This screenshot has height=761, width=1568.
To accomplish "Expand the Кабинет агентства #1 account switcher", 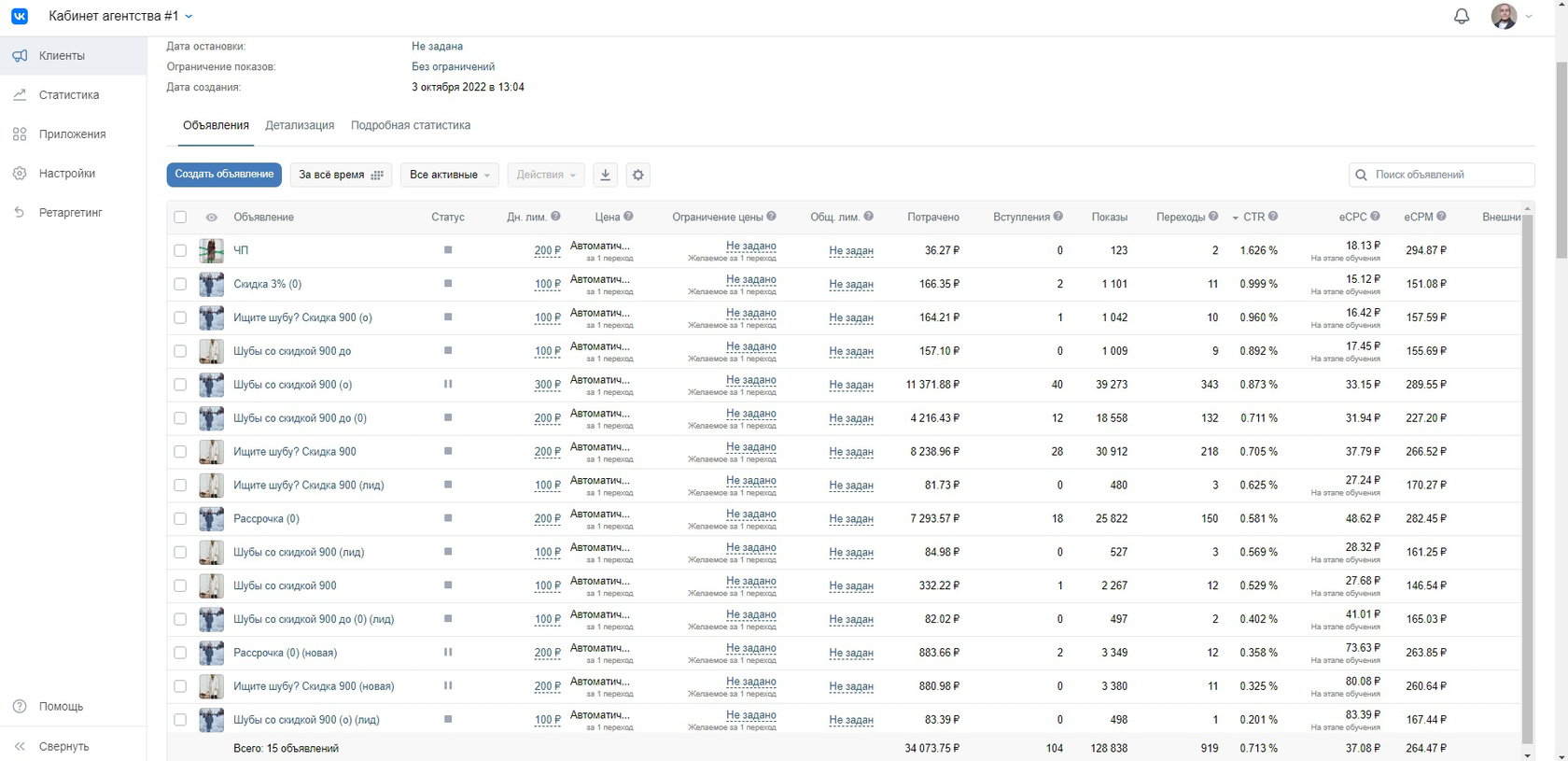I will [x=120, y=16].
